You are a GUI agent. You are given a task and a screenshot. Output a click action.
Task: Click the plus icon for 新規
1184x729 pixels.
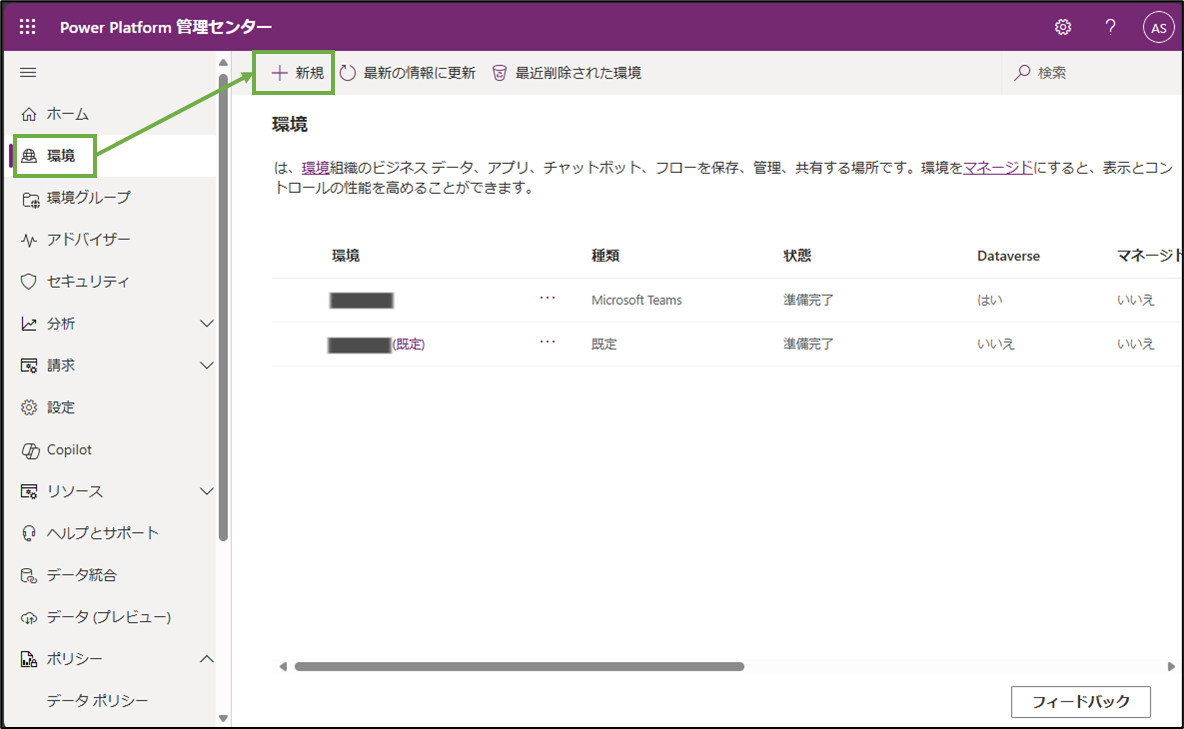coord(279,73)
